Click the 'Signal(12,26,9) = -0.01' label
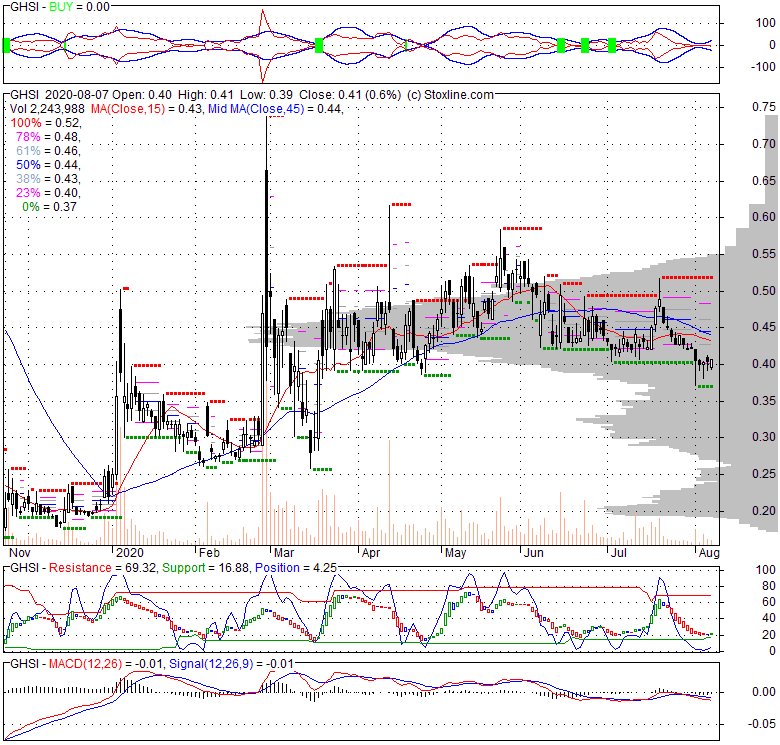This screenshot has width=780, height=745. [231, 663]
